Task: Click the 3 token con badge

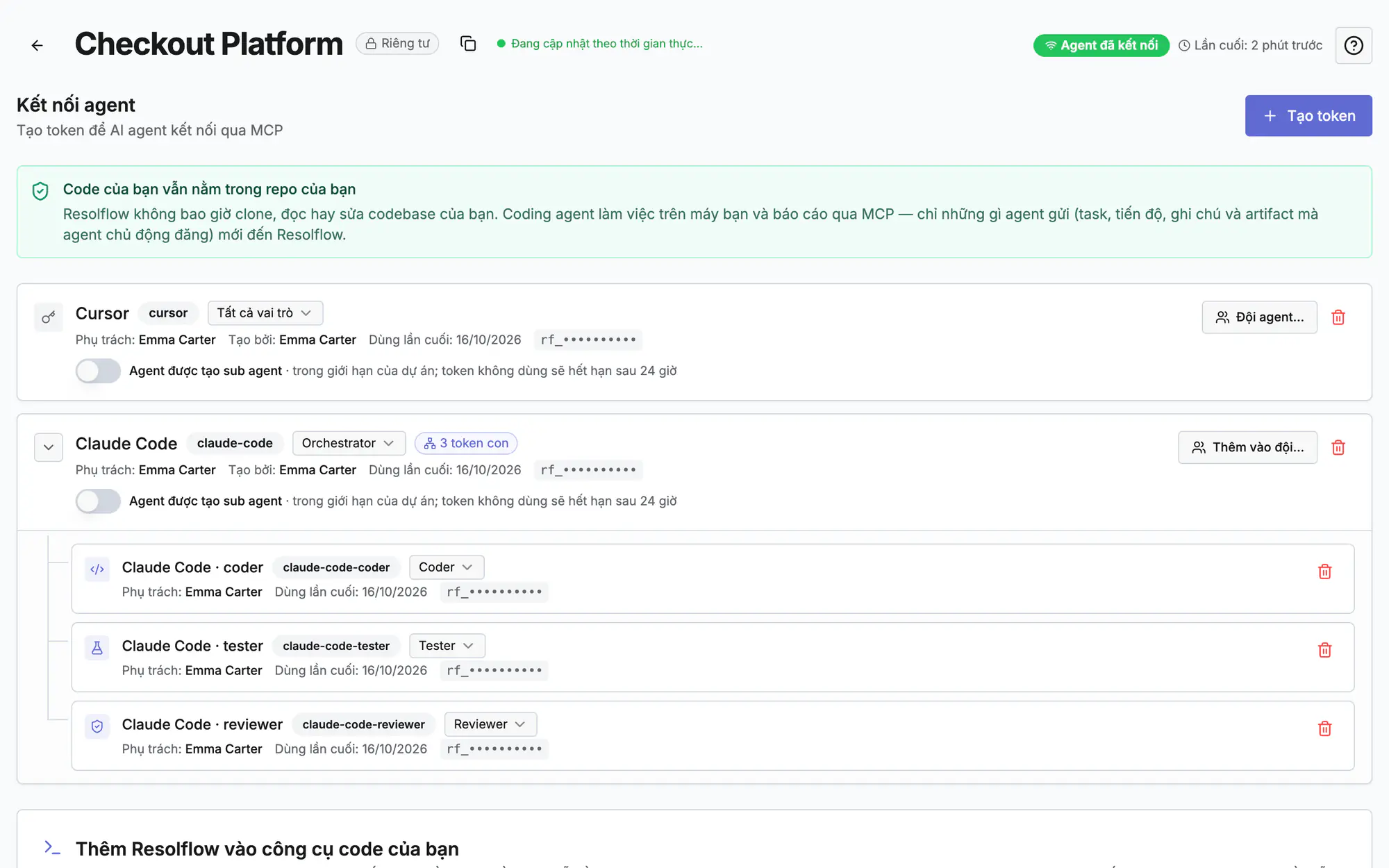Action: (466, 443)
